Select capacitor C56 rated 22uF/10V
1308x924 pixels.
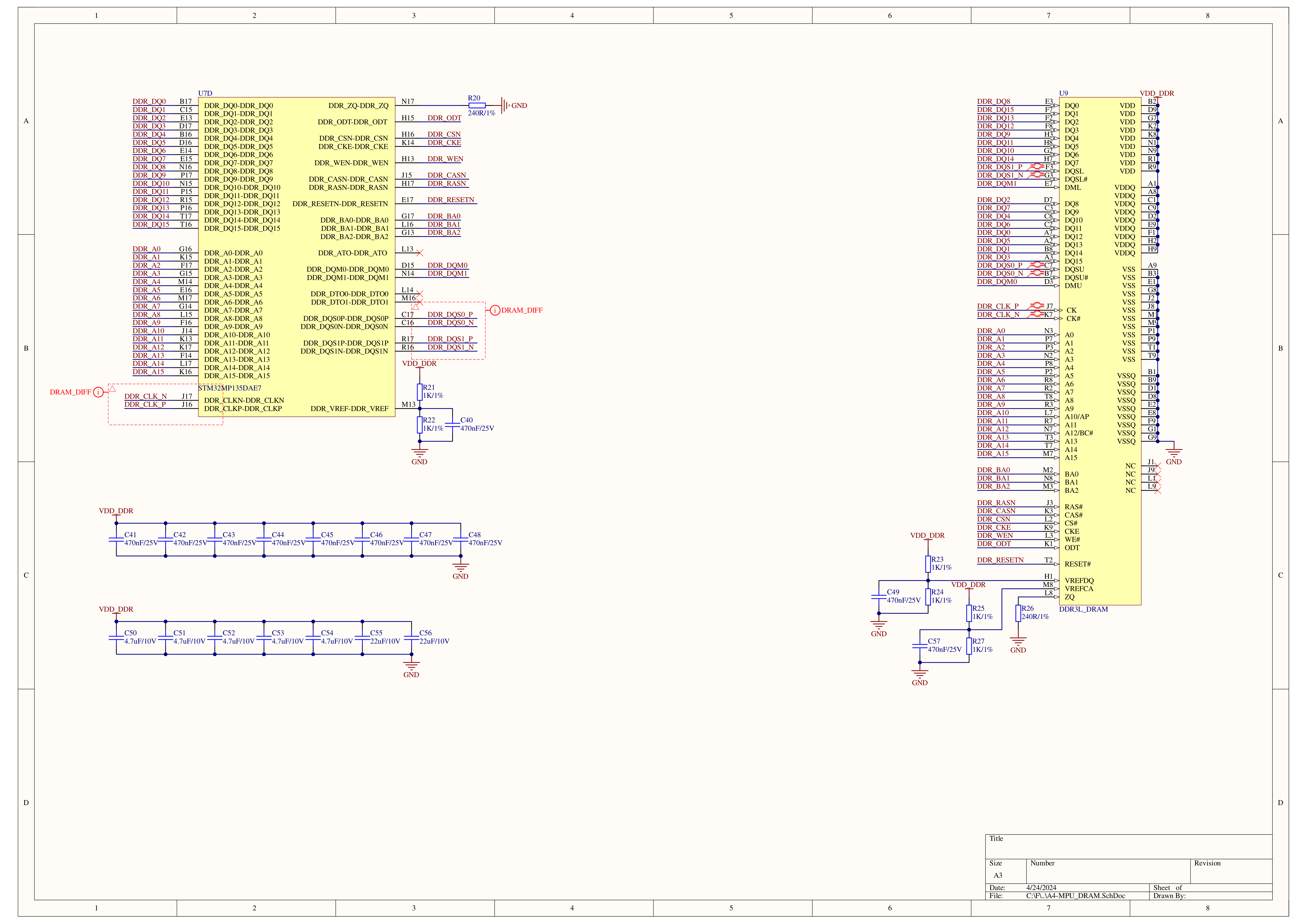pos(411,638)
